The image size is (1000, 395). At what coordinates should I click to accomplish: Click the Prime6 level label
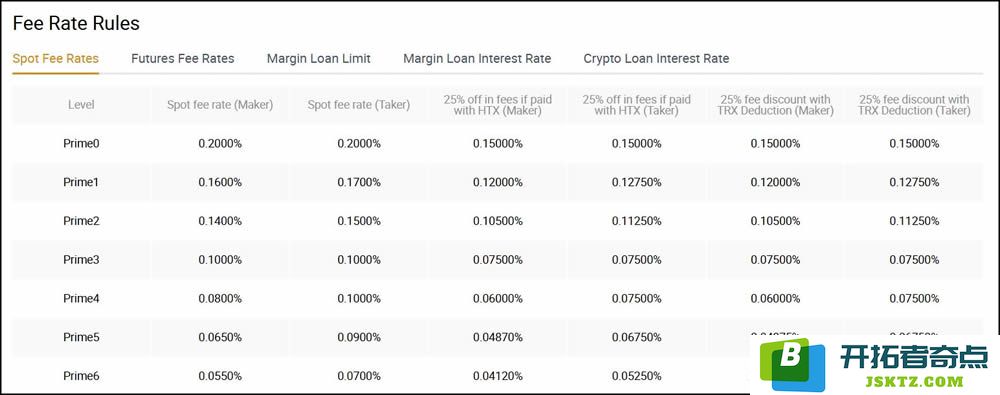[81, 376]
